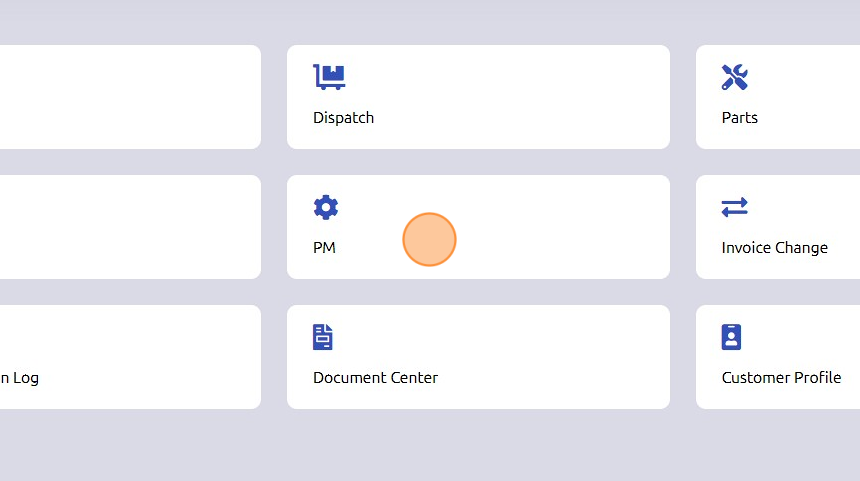Click the blank card left of PM
The image size is (860, 481).
130,227
